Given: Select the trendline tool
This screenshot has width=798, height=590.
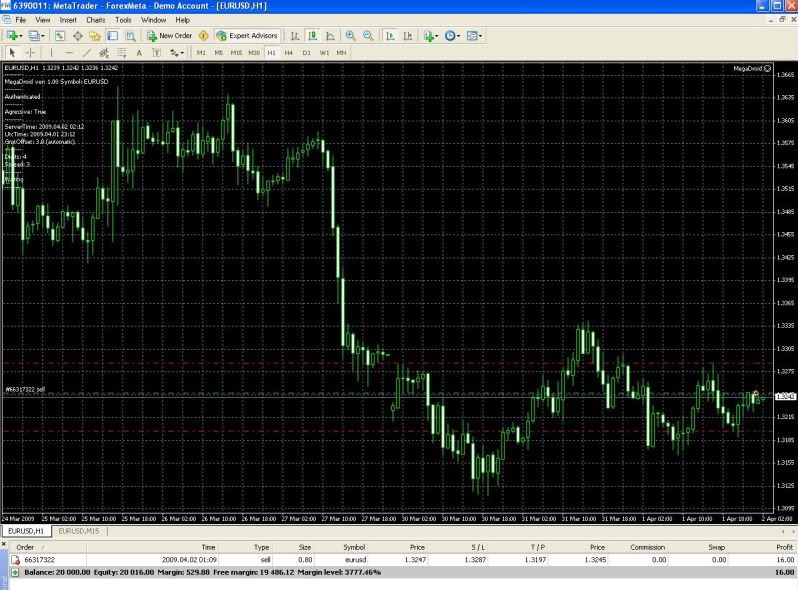Looking at the screenshot, I should (x=87, y=52).
